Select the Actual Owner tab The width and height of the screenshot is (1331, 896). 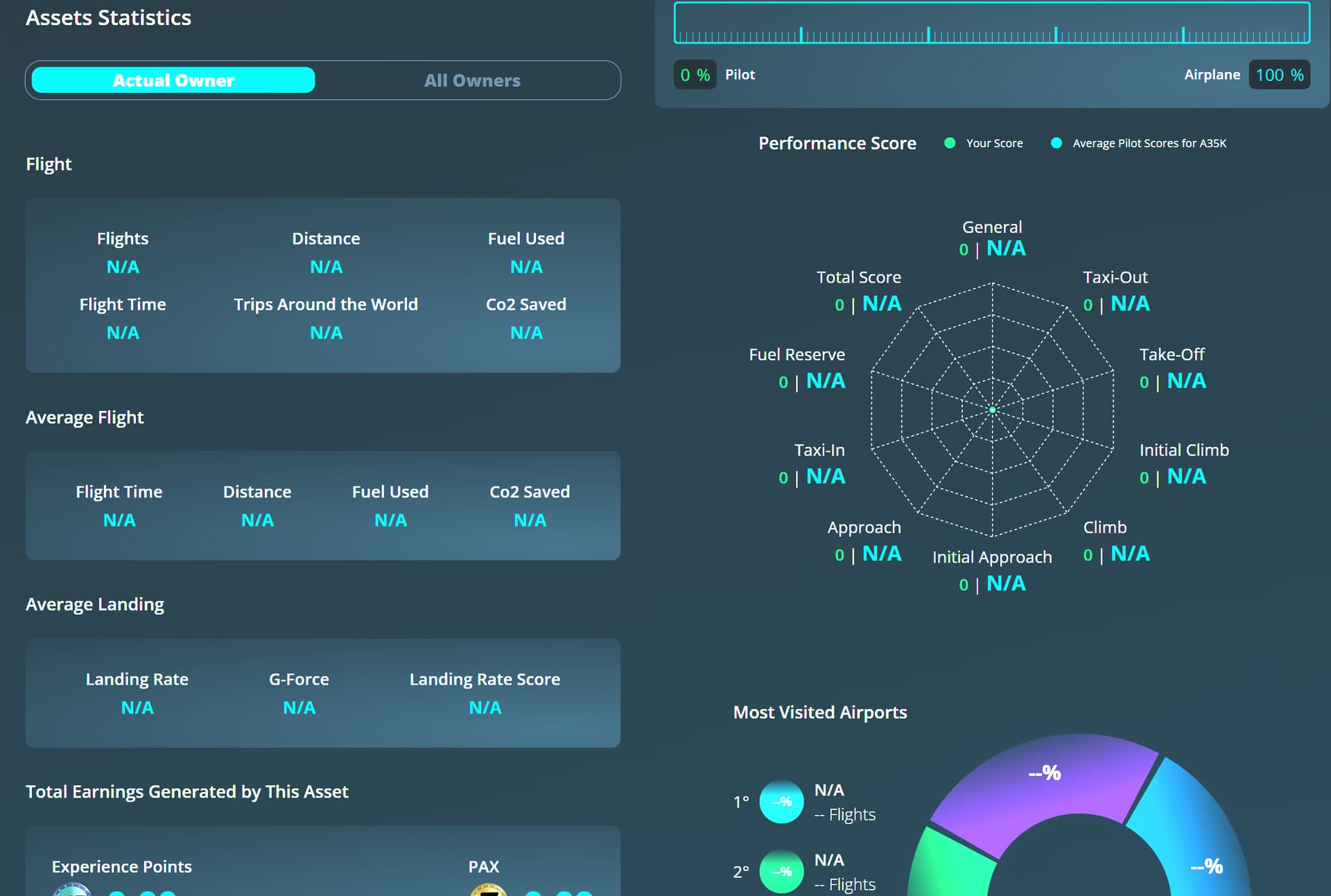pyautogui.click(x=173, y=80)
